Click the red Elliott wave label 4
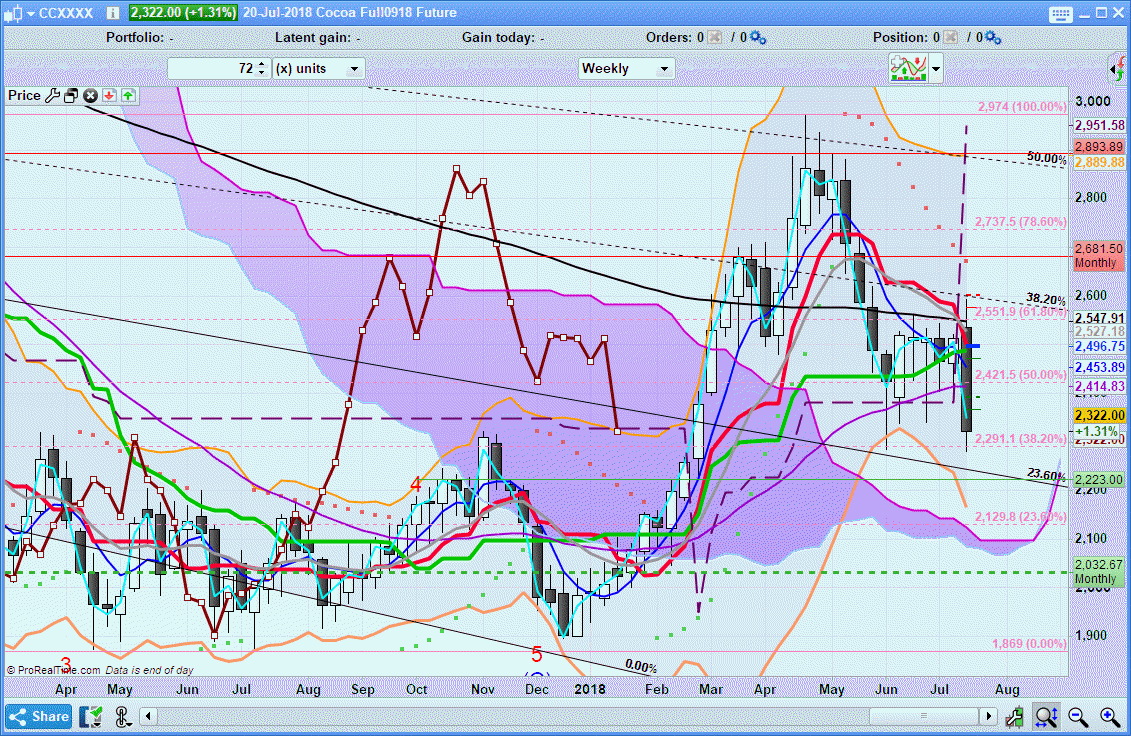Screen dimensions: 1131x736 (x=415, y=485)
